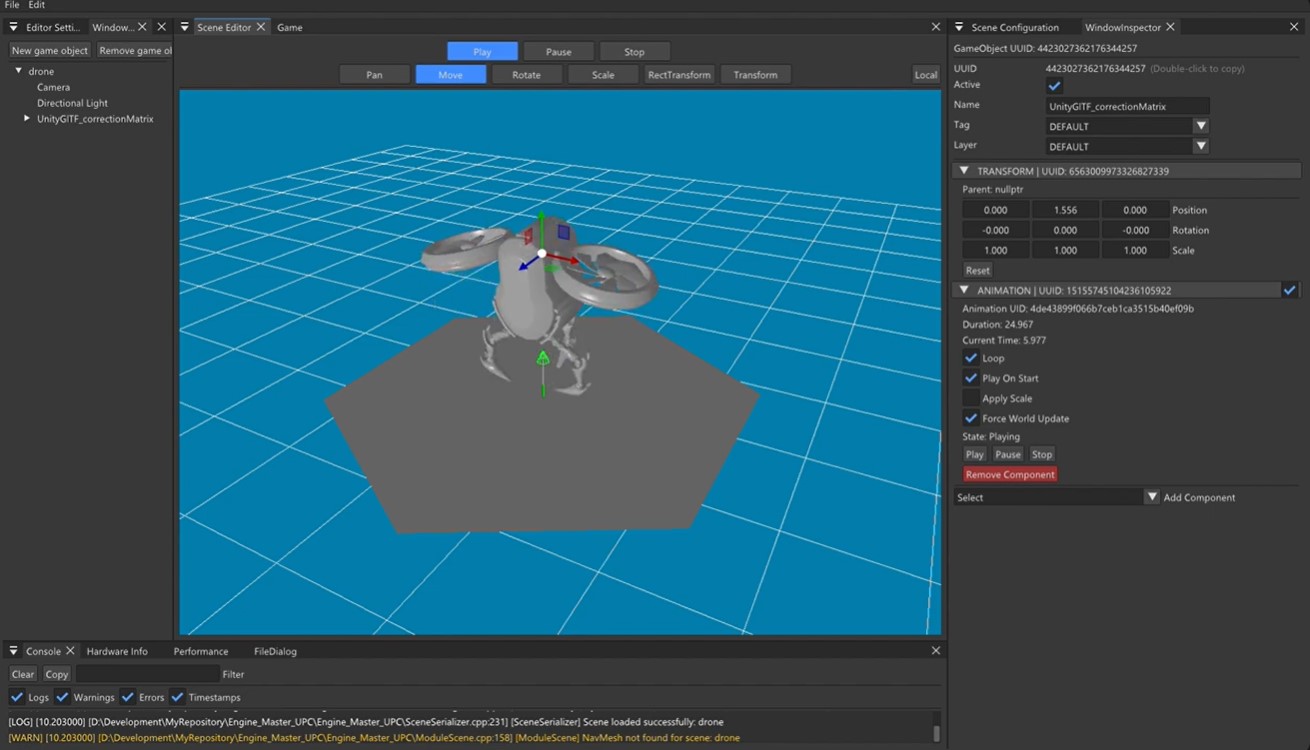The image size is (1310, 750).
Task: Copy the console output
Action: (x=57, y=674)
